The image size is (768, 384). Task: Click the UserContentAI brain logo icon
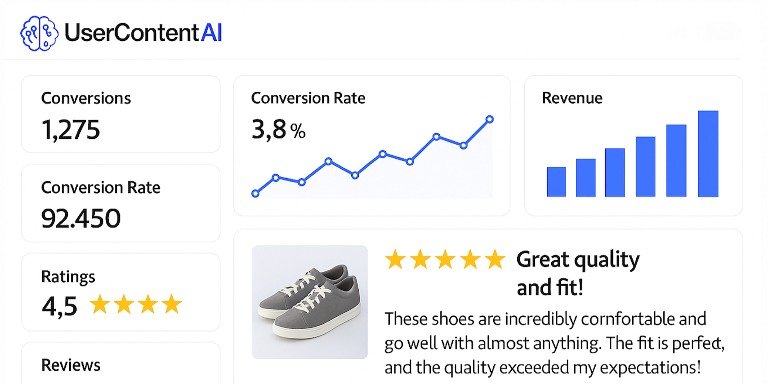tap(39, 33)
